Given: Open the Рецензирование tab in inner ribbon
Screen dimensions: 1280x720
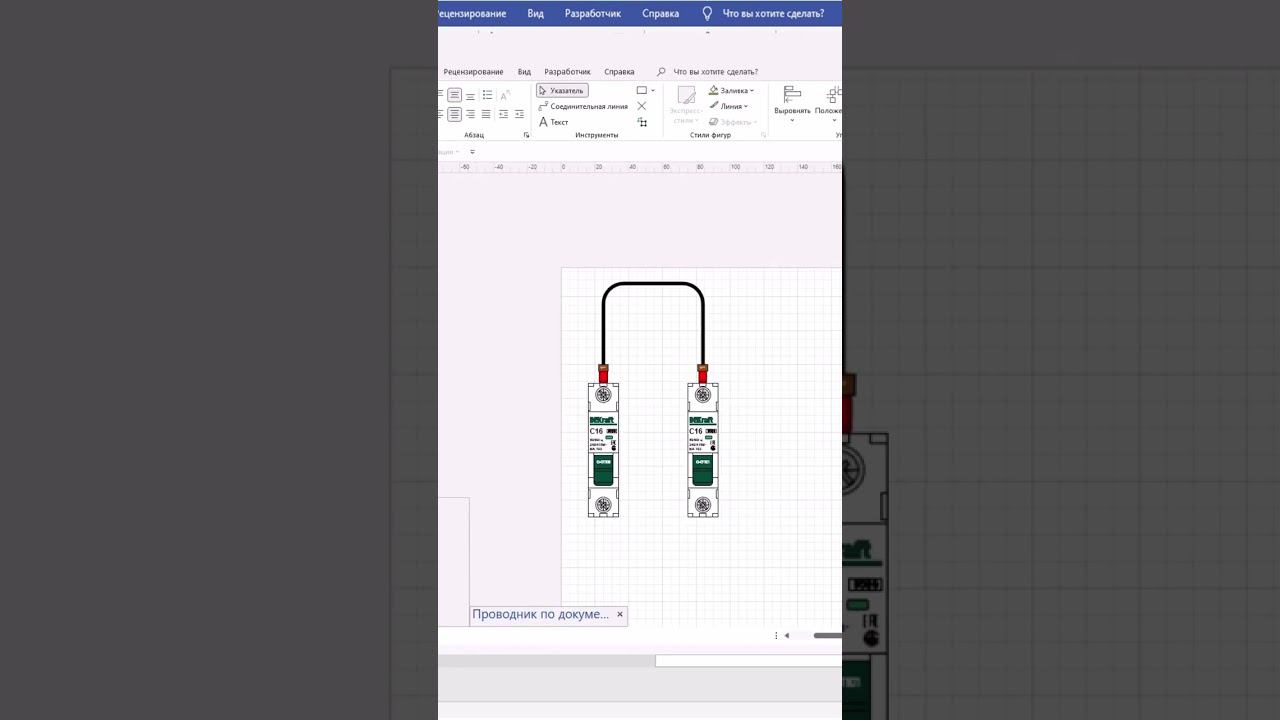Looking at the screenshot, I should click(473, 72).
